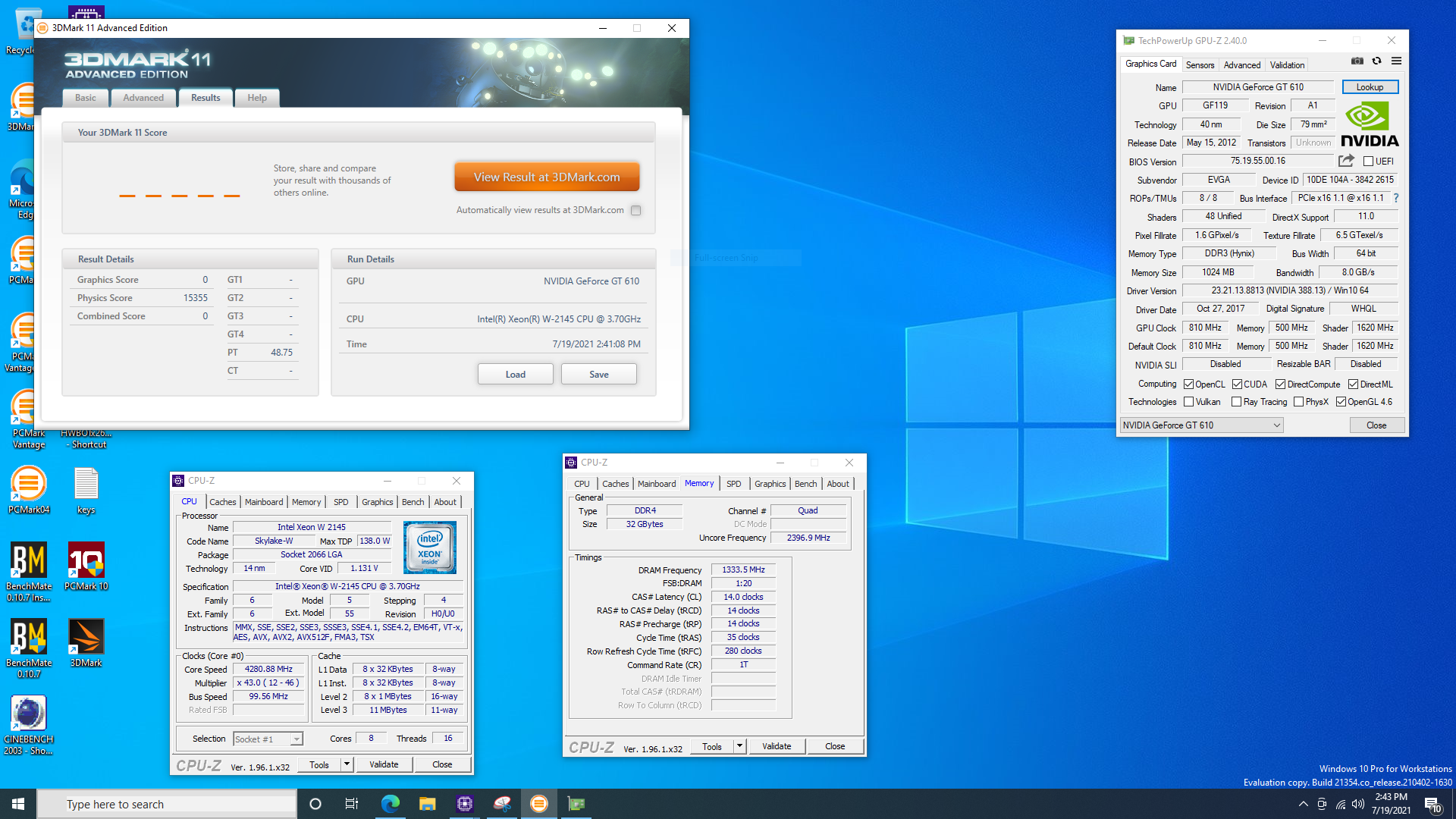
Task: Click the Type here to search box
Action: pyautogui.click(x=167, y=805)
